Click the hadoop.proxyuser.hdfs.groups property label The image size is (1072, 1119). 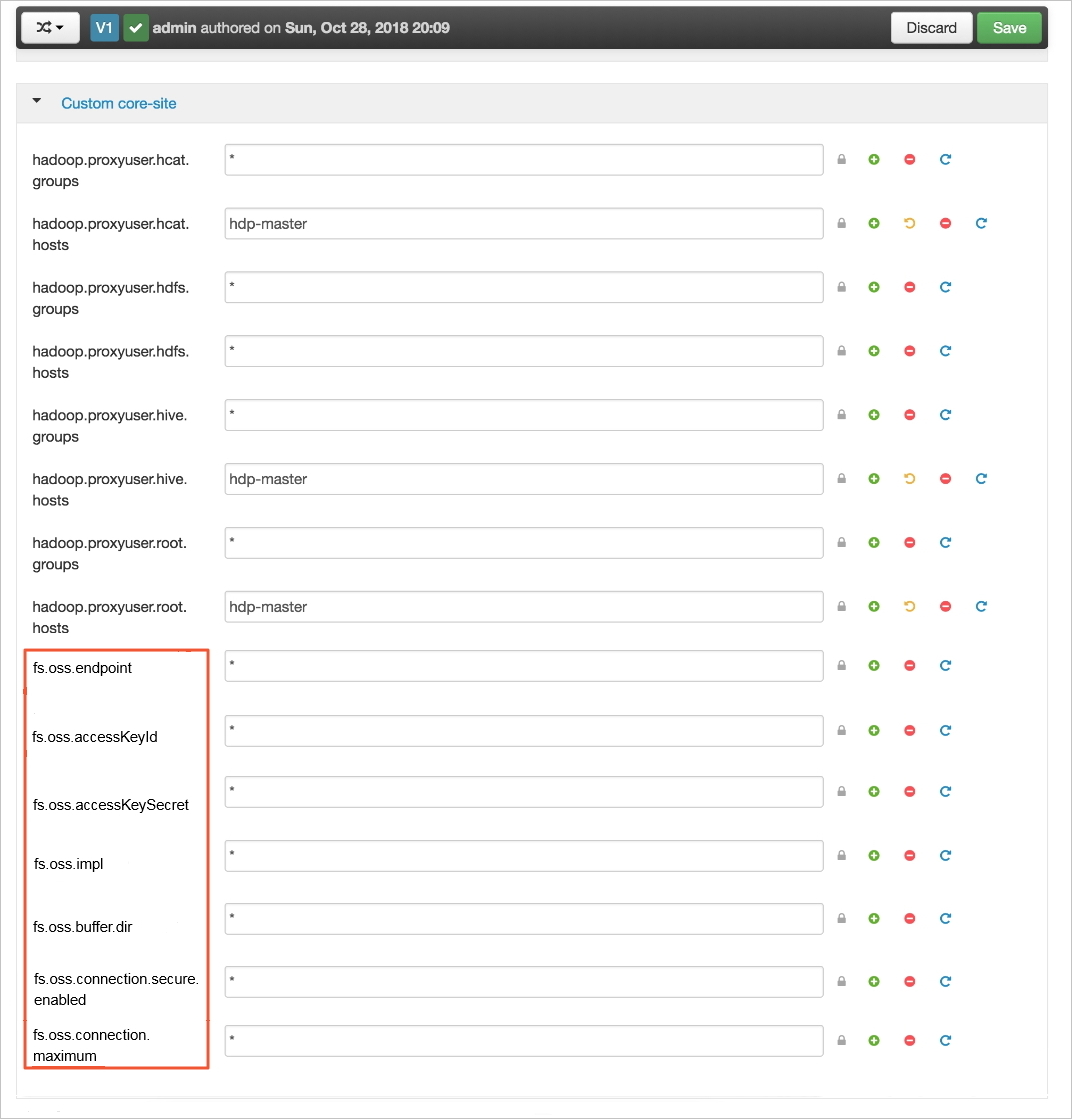click(111, 298)
